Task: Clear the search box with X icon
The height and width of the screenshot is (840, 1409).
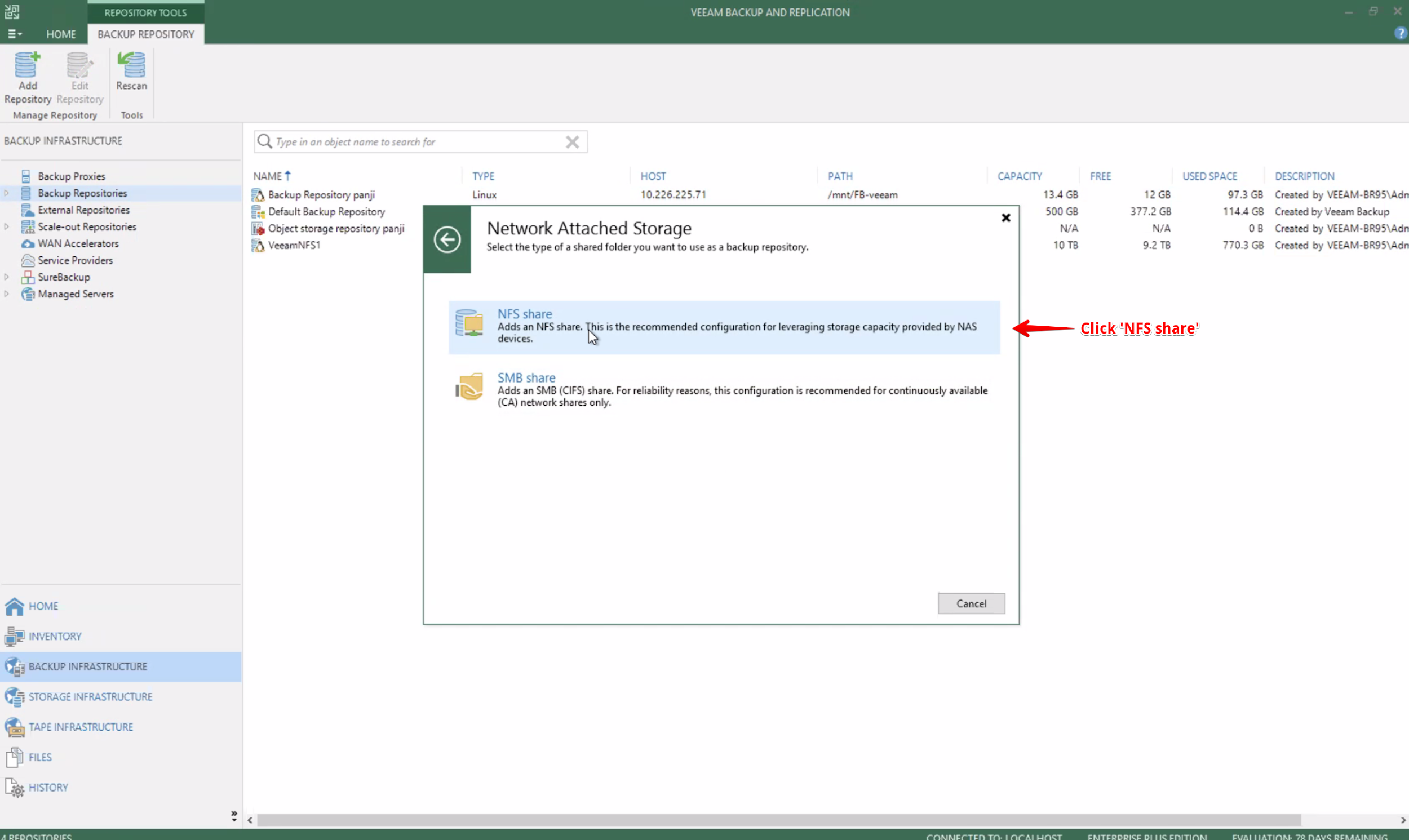Action: [x=572, y=141]
